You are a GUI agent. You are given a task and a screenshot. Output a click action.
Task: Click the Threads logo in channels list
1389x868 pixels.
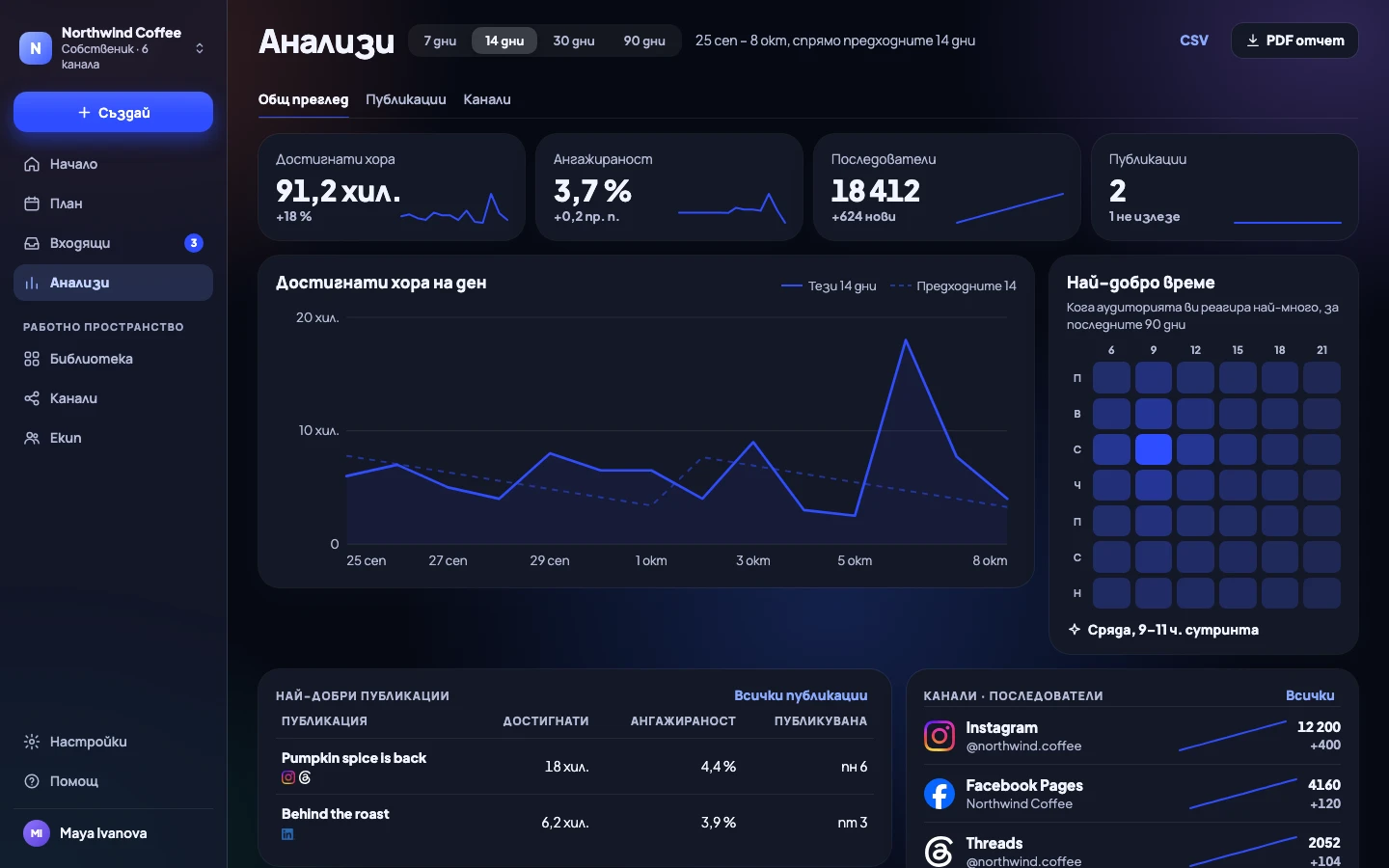[940, 852]
